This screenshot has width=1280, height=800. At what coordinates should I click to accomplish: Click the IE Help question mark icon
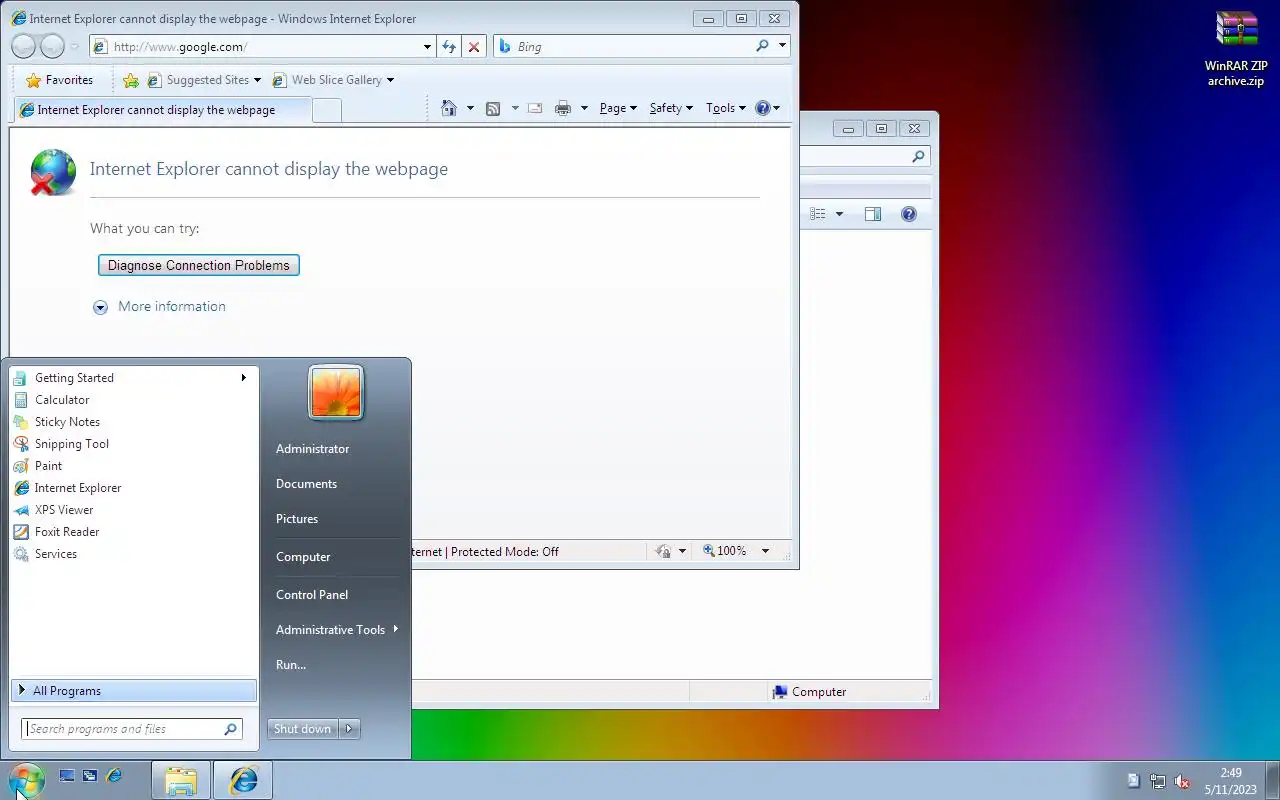pyautogui.click(x=763, y=108)
